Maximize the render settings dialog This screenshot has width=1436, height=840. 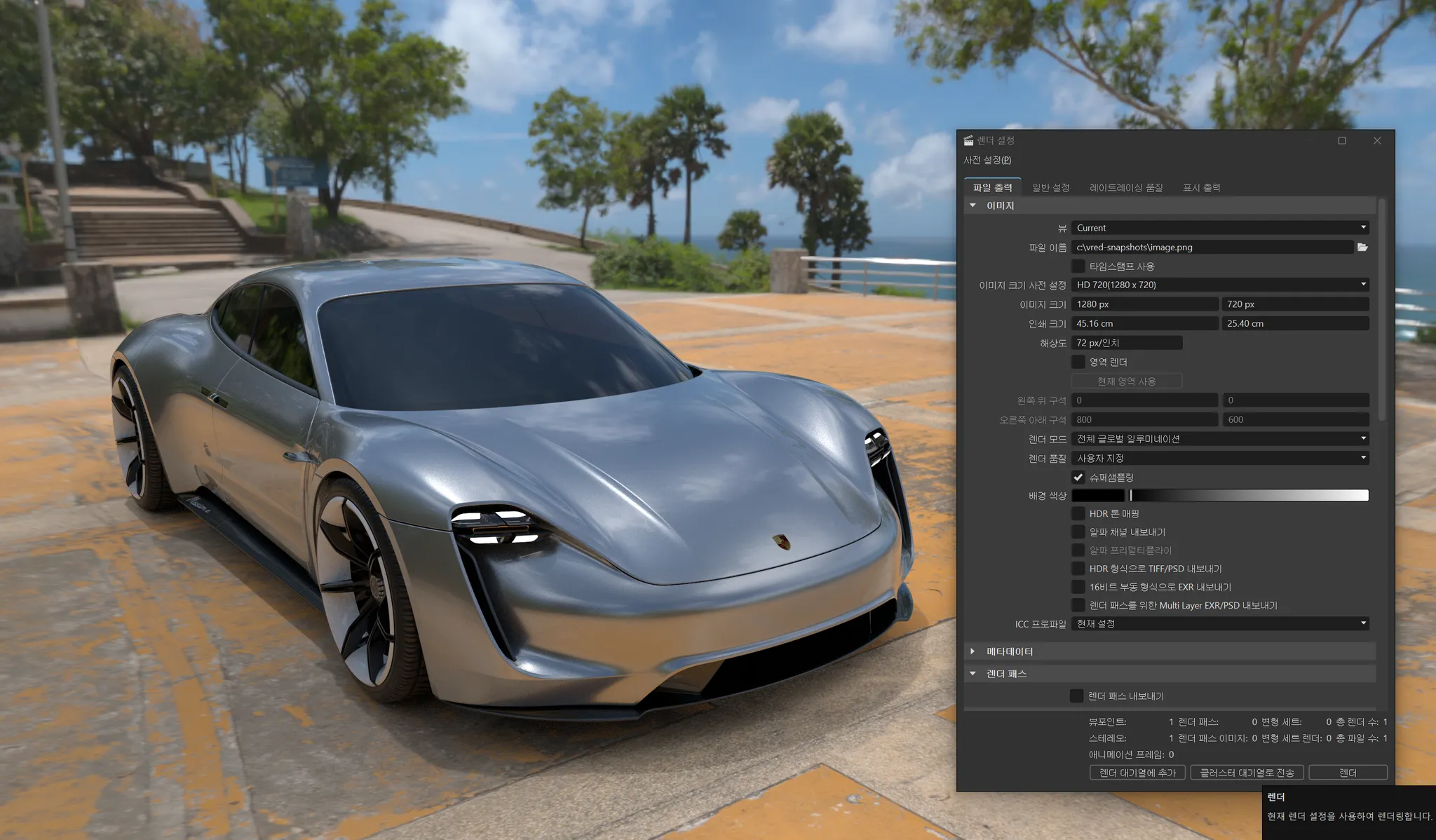click(x=1342, y=141)
